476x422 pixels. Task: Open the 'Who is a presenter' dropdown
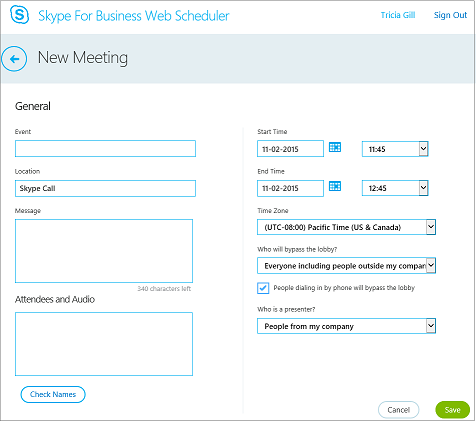[346, 326]
